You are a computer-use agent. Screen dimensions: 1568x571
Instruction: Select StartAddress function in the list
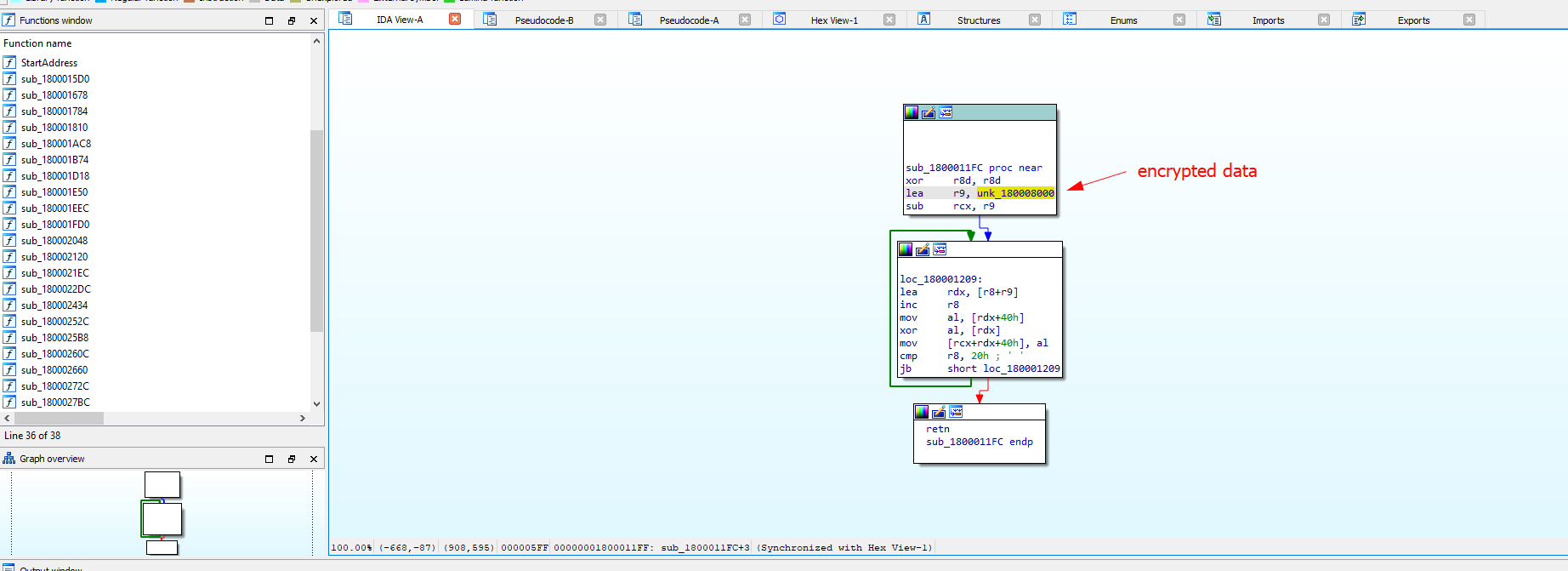click(x=49, y=63)
